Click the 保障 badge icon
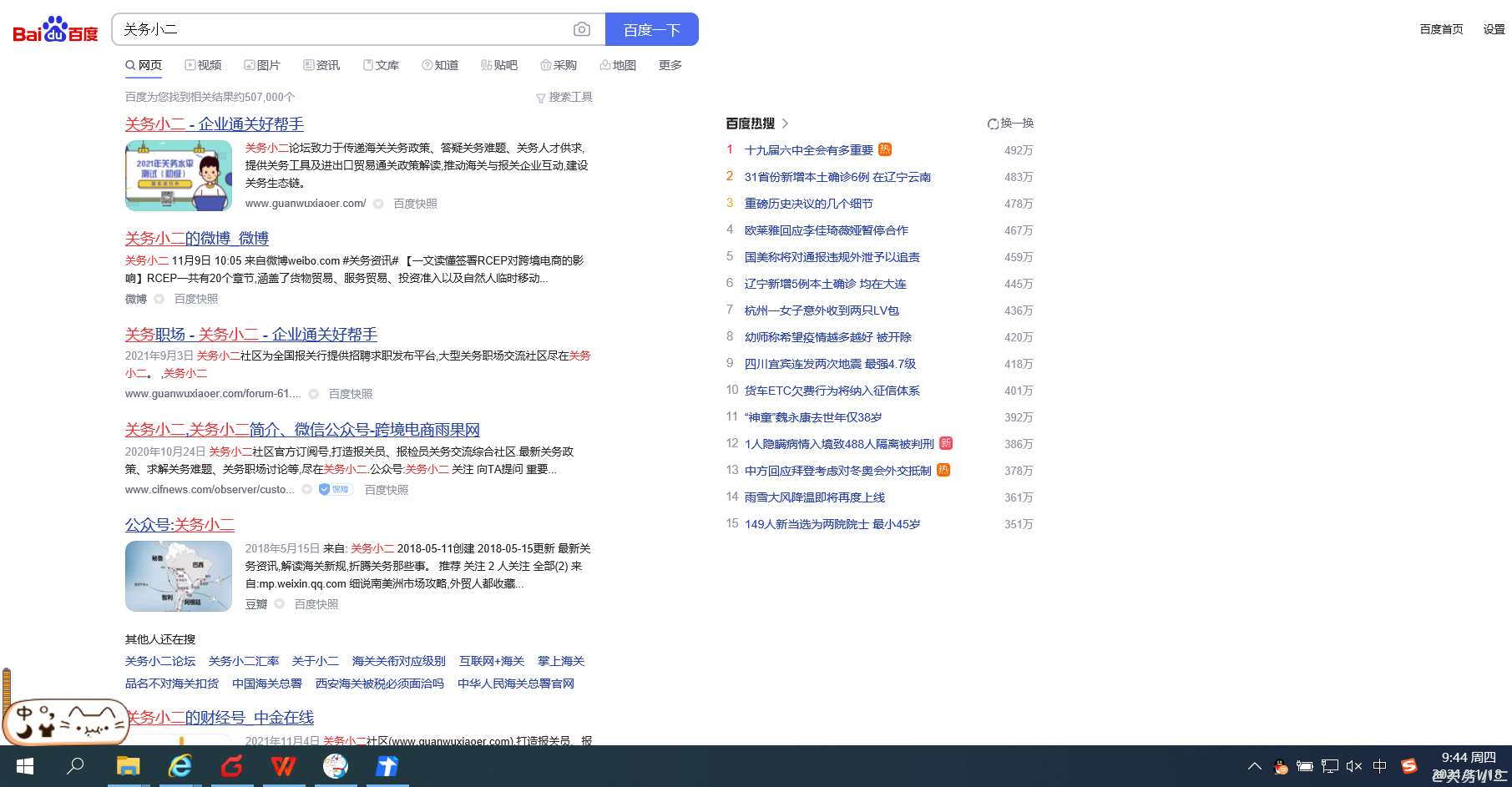The width and height of the screenshot is (1512, 787). point(336,490)
